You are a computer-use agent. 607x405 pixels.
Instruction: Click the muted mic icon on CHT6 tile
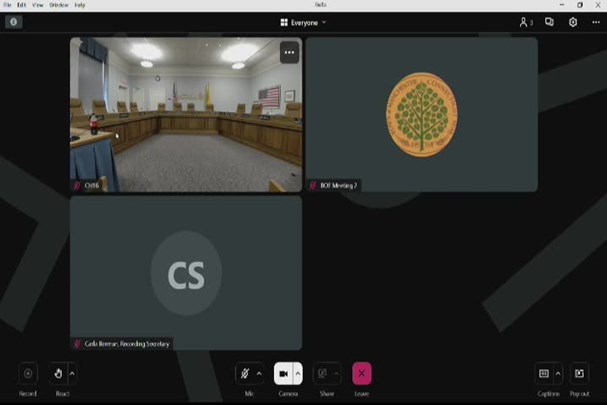77,186
